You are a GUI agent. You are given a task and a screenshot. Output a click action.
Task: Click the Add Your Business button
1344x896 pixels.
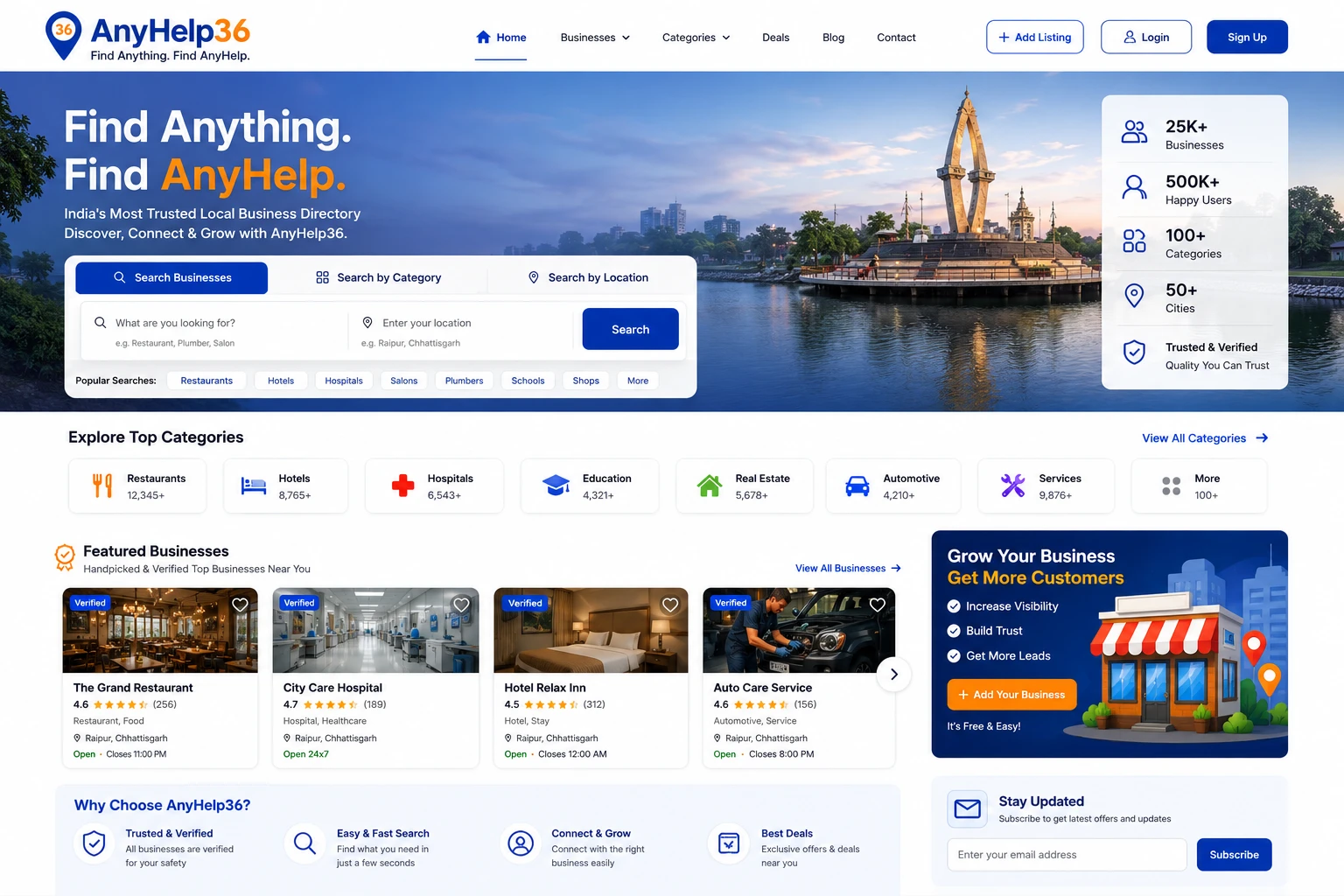[1011, 695]
